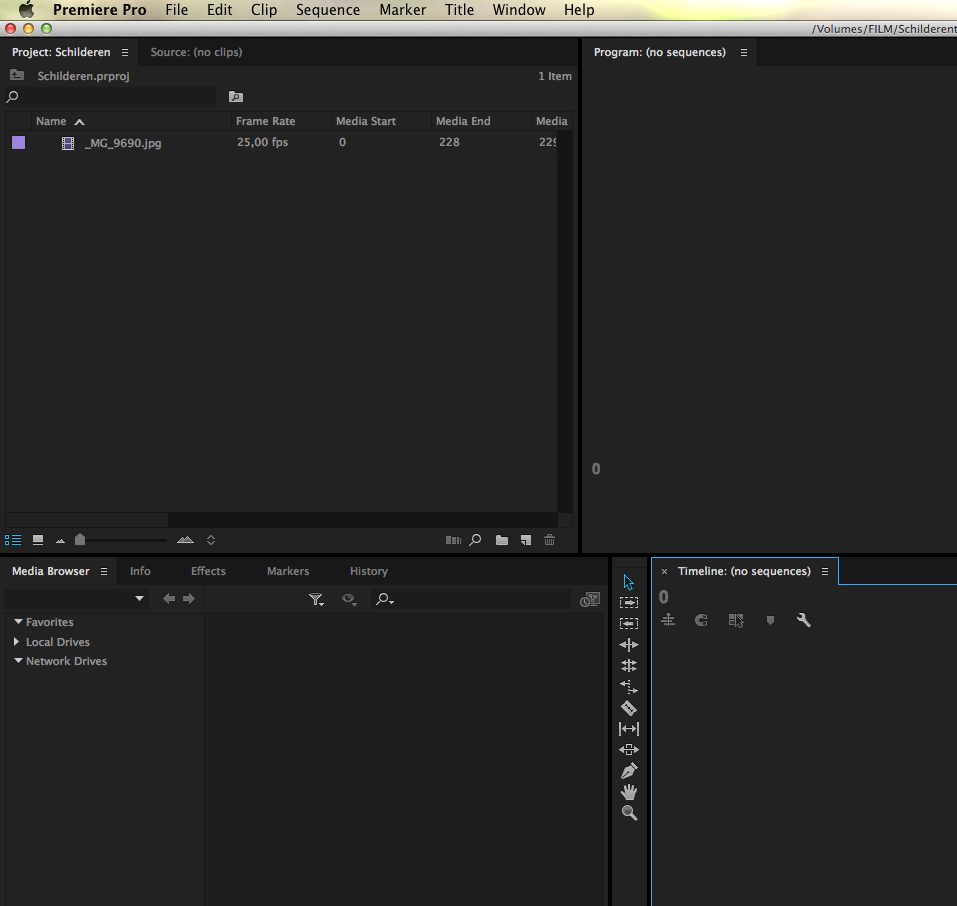Open the Apple menu
The height and width of the screenshot is (906, 957).
point(26,10)
